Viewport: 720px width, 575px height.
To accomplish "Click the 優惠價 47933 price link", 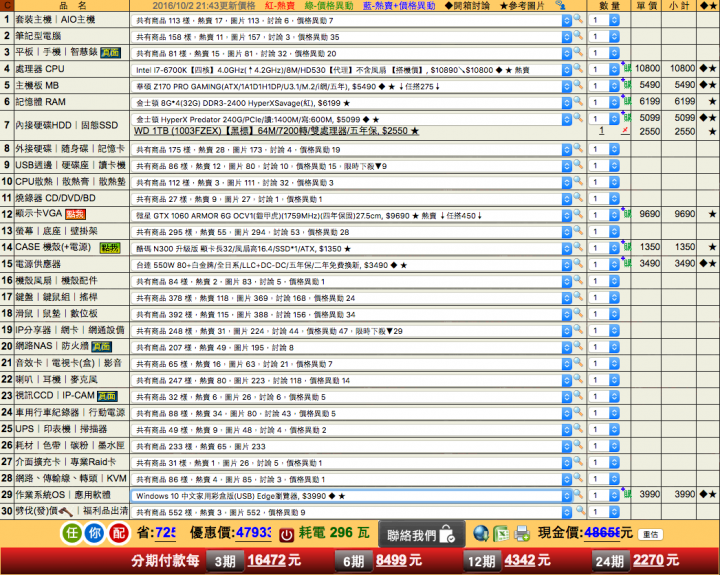I will coord(253,533).
